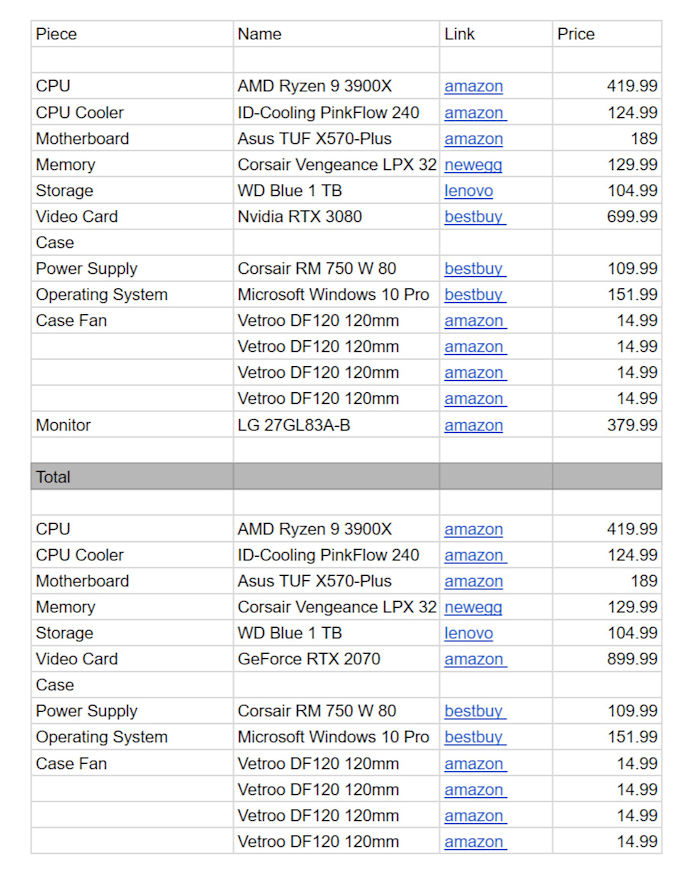Select the 189 price above the Total row
The image size is (680, 884).
607,139
